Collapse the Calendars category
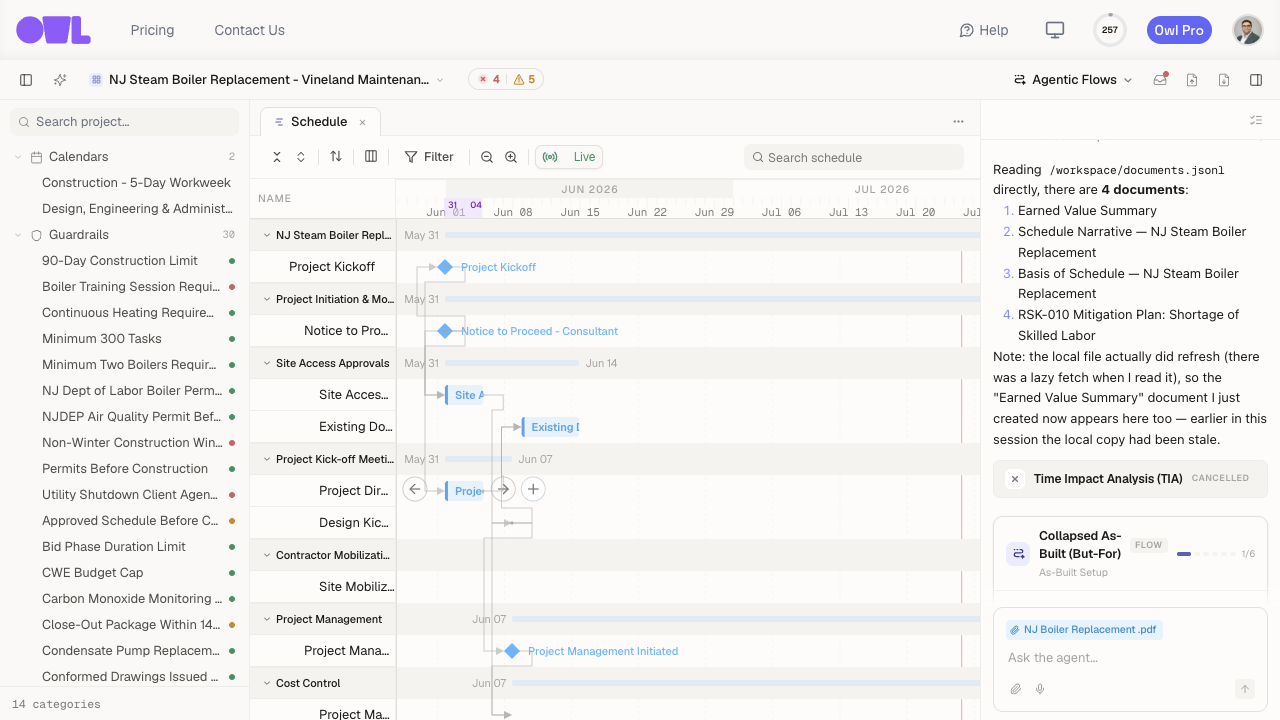Screen dimensions: 1280x720 18,157
